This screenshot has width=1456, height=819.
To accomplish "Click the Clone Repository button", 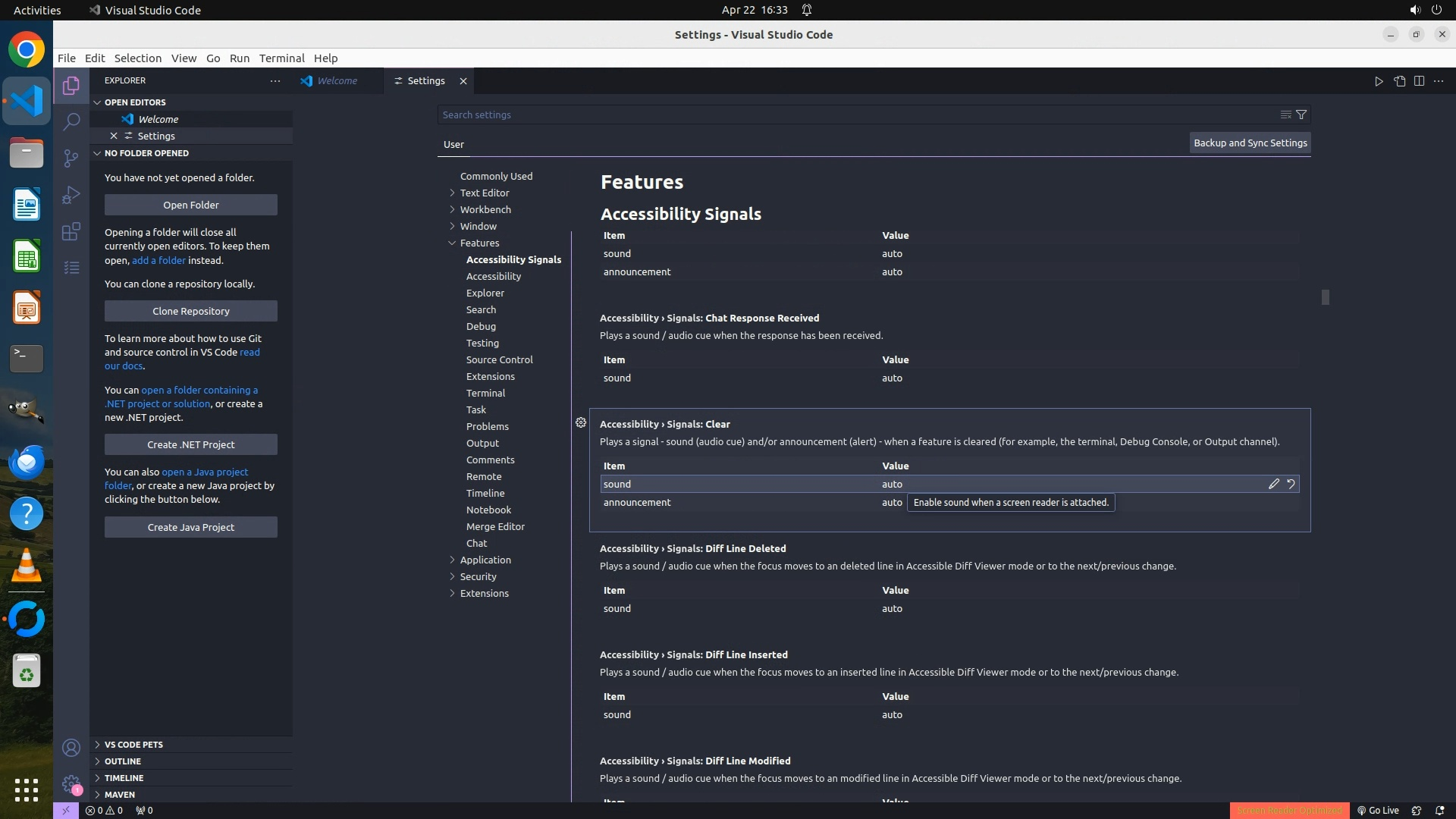I will pos(190,311).
